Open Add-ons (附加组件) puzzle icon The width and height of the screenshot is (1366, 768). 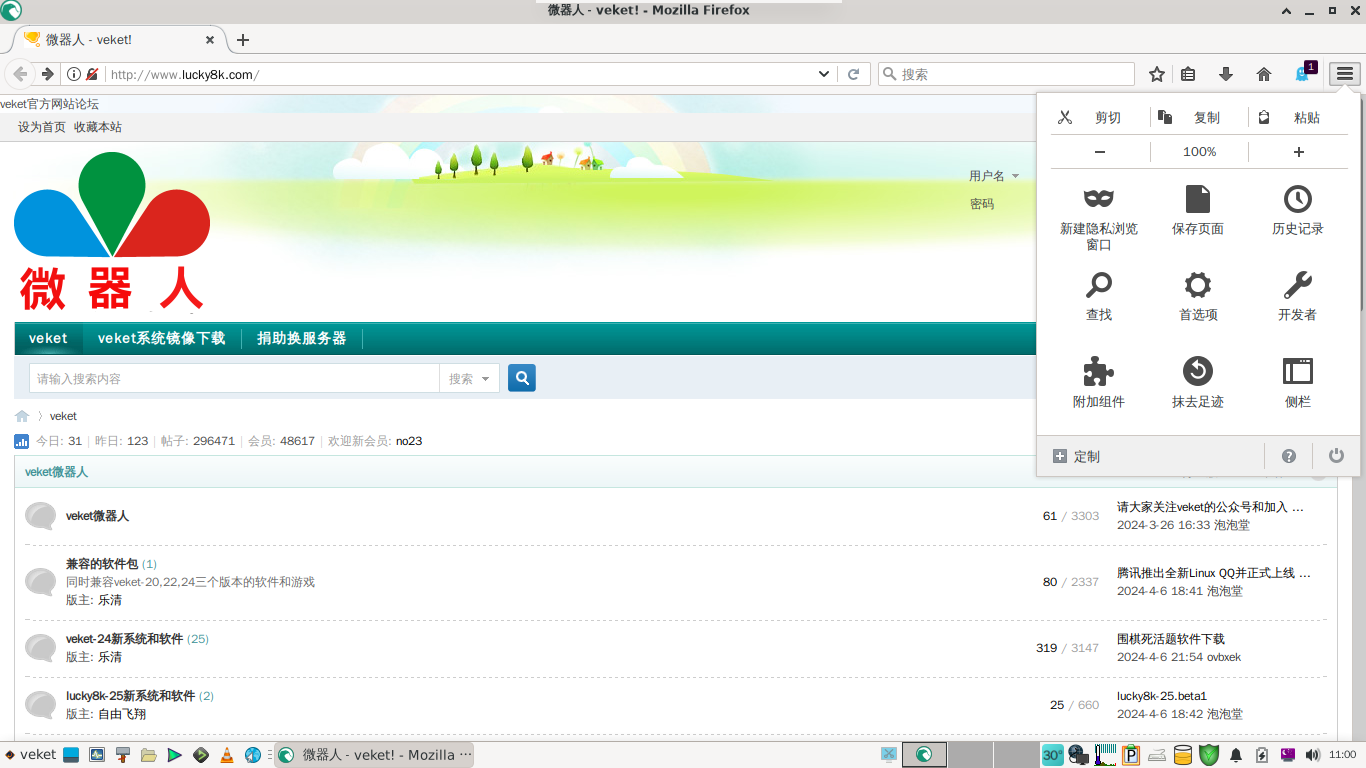[1099, 371]
